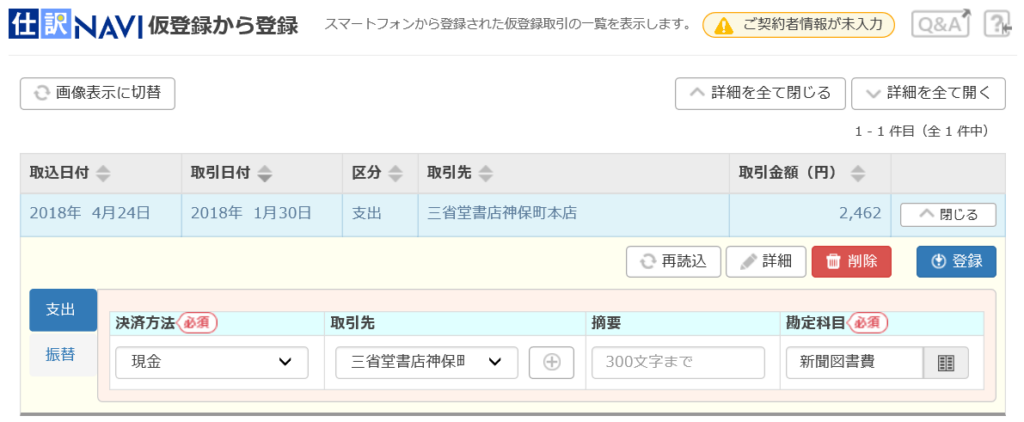Image resolution: width=1024 pixels, height=422 pixels.
Task: Switch view with 画像表示に切替 button
Action: (98, 93)
